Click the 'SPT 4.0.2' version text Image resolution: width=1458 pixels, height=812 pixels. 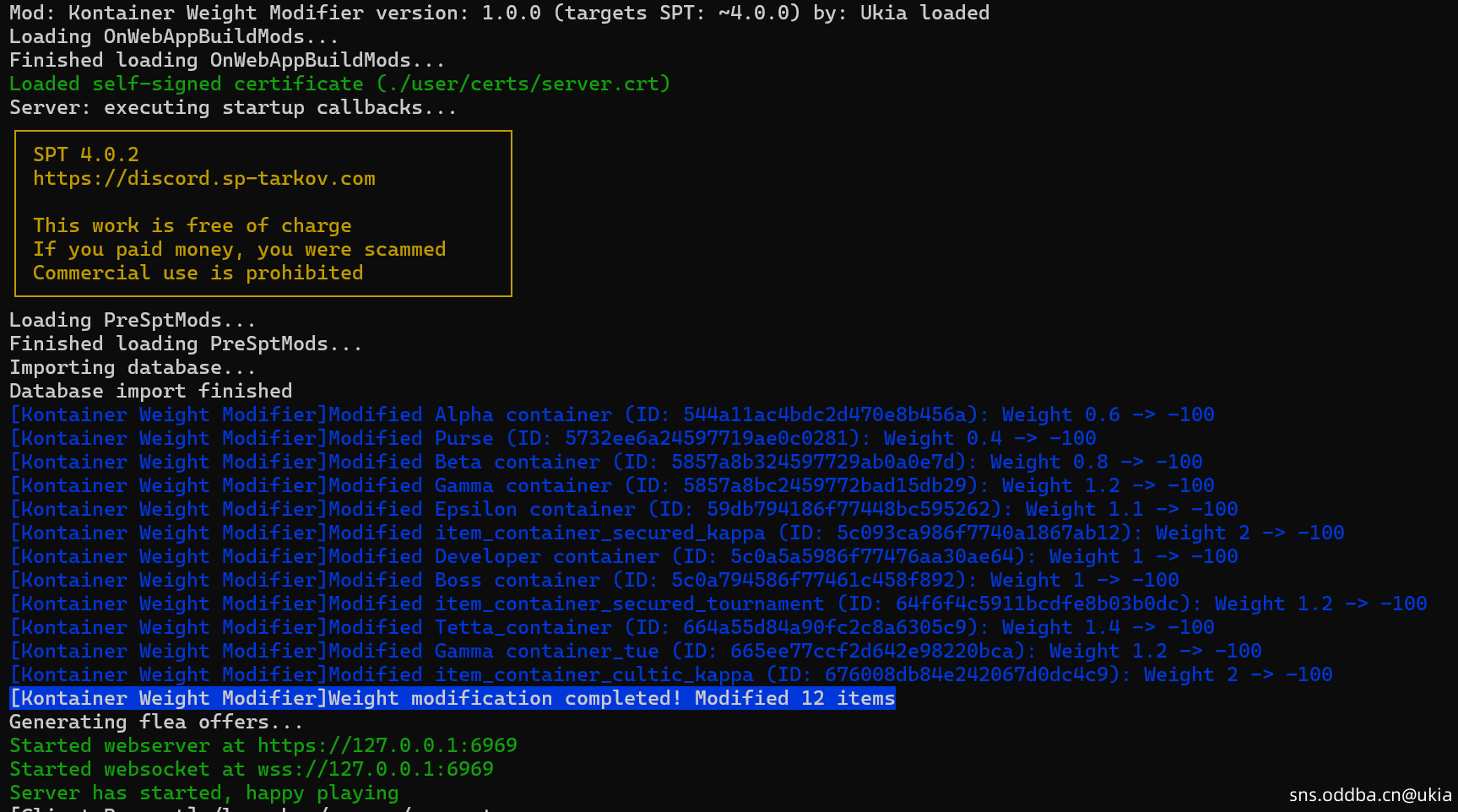(x=85, y=155)
